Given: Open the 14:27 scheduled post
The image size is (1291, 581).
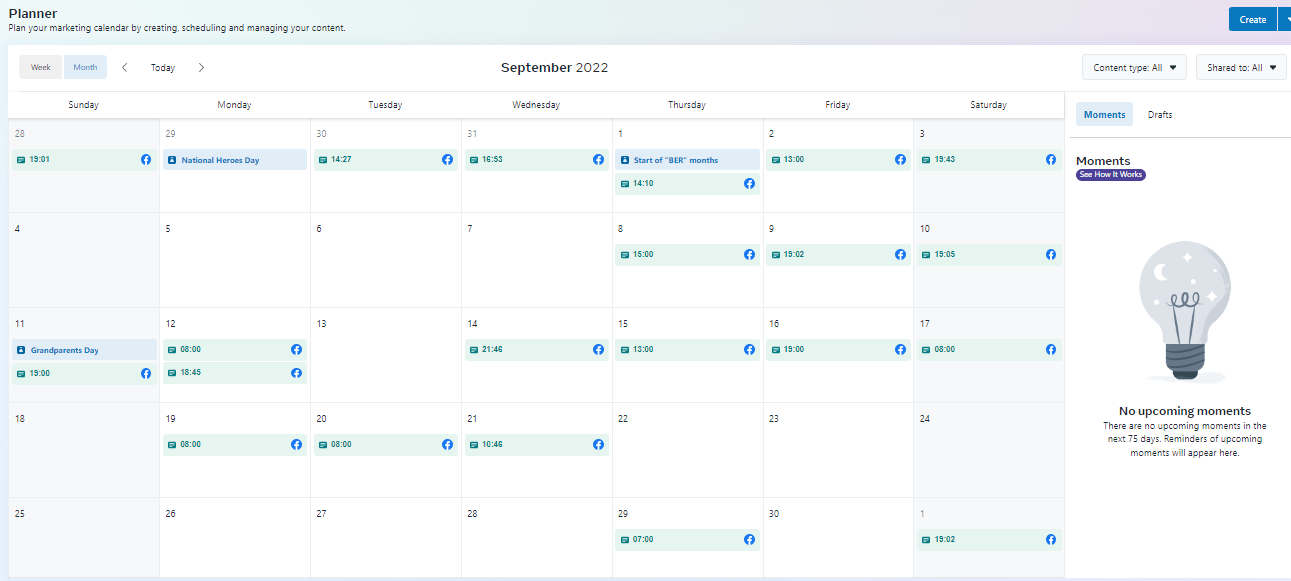Looking at the screenshot, I should pyautogui.click(x=386, y=160).
